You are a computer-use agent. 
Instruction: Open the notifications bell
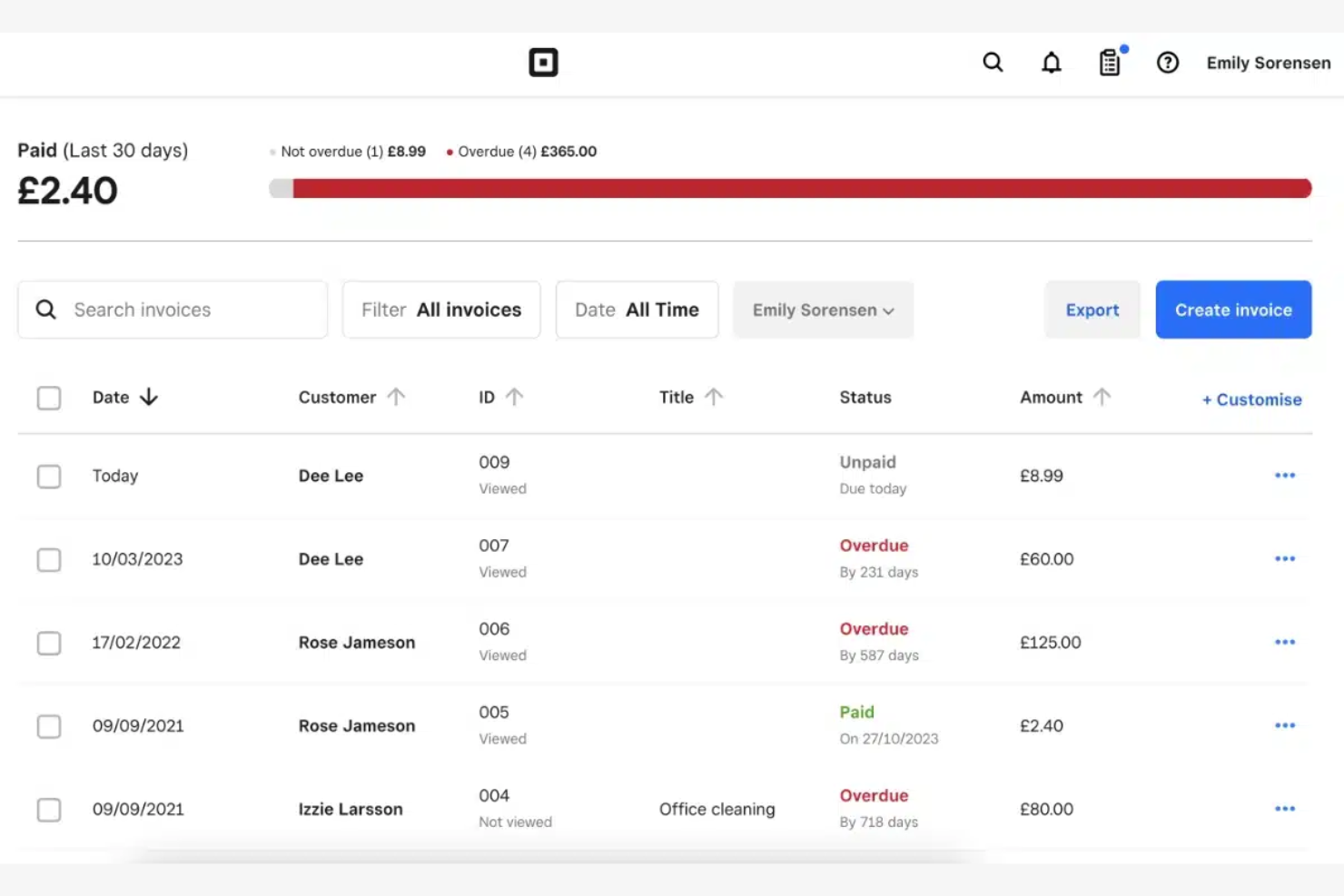[1051, 63]
